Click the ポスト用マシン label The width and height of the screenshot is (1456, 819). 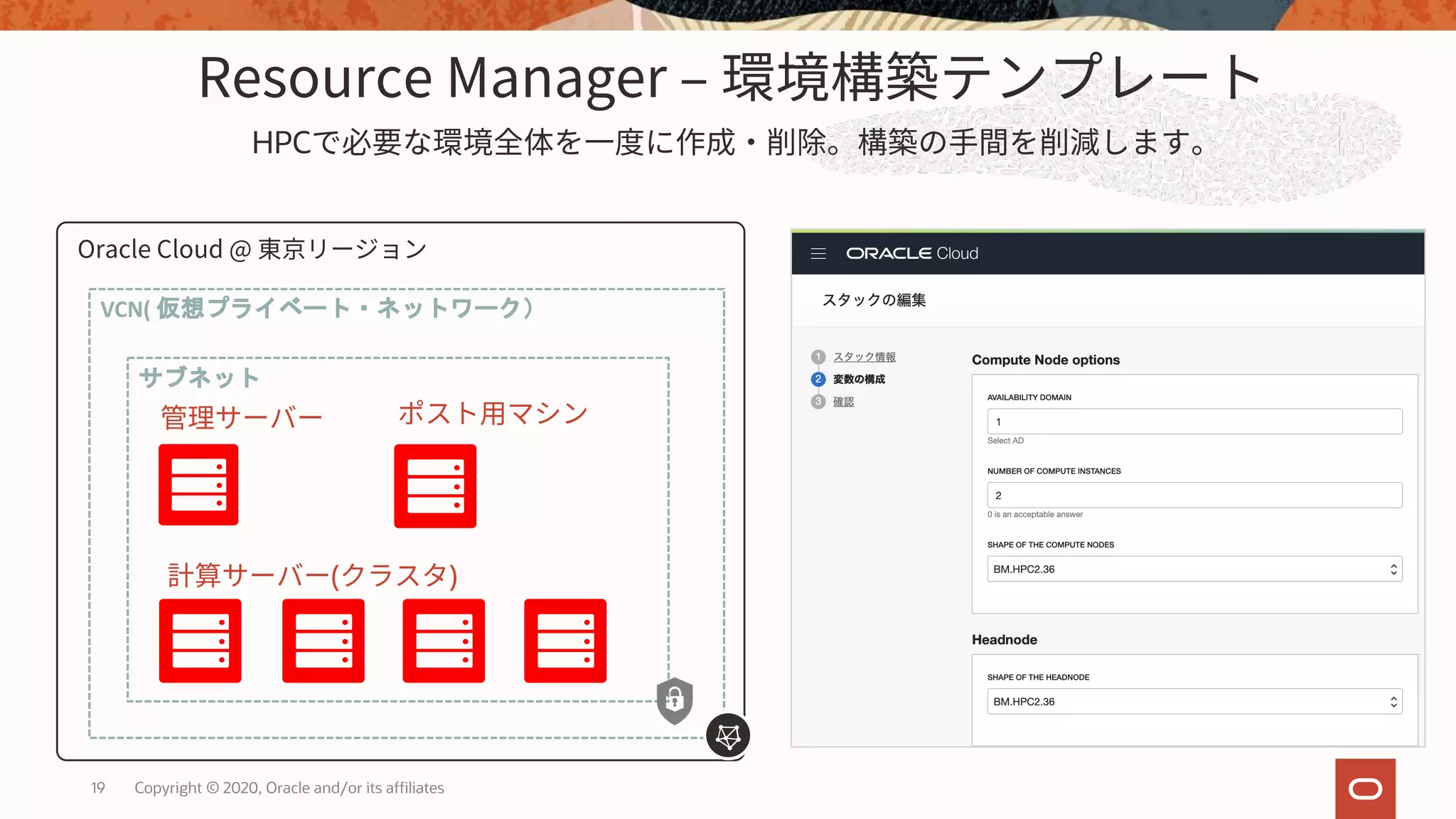click(493, 413)
